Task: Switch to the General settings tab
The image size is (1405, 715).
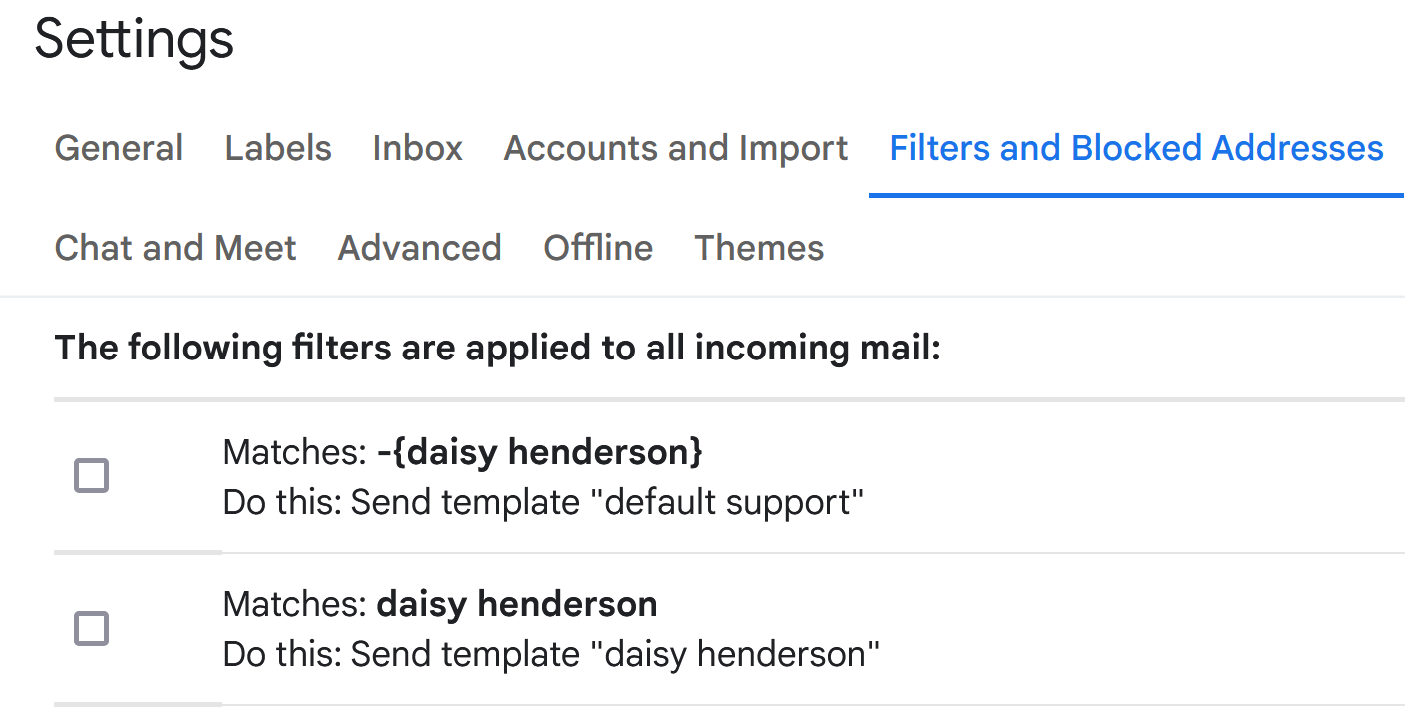Action: (x=118, y=147)
